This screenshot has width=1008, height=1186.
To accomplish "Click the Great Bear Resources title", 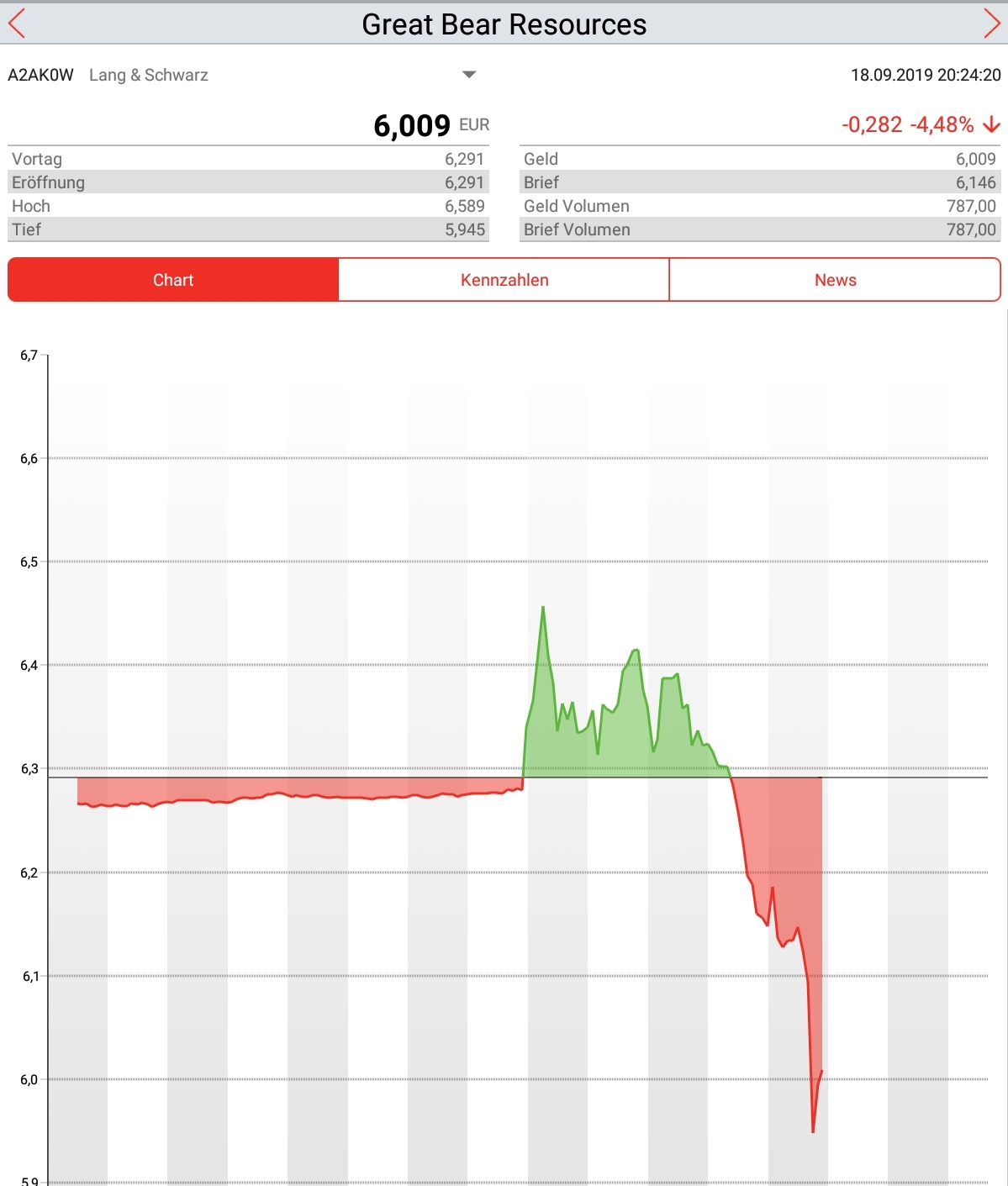I will click(x=504, y=24).
